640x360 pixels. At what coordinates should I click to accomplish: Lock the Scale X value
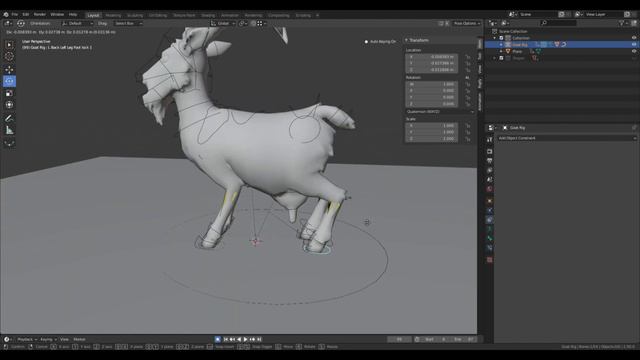[x=468, y=126]
